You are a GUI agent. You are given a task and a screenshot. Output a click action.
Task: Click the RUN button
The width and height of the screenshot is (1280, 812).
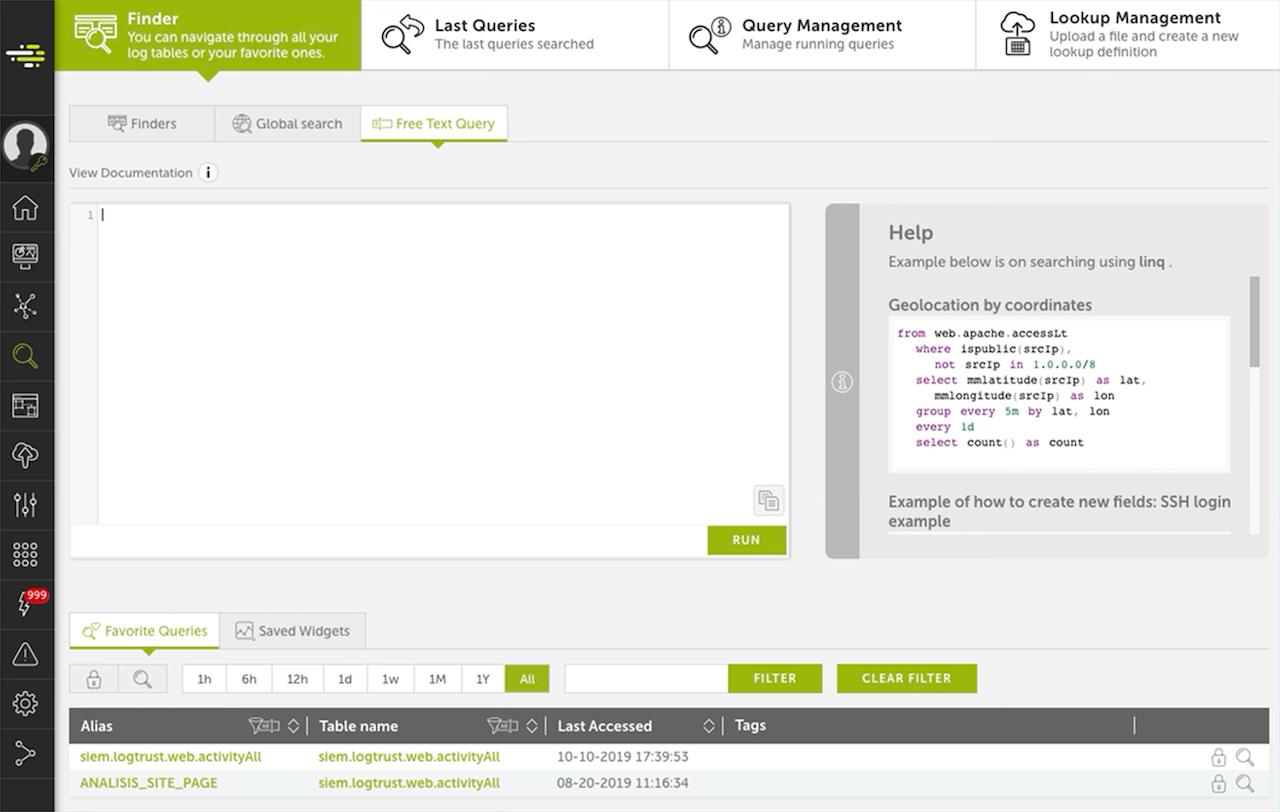click(746, 539)
